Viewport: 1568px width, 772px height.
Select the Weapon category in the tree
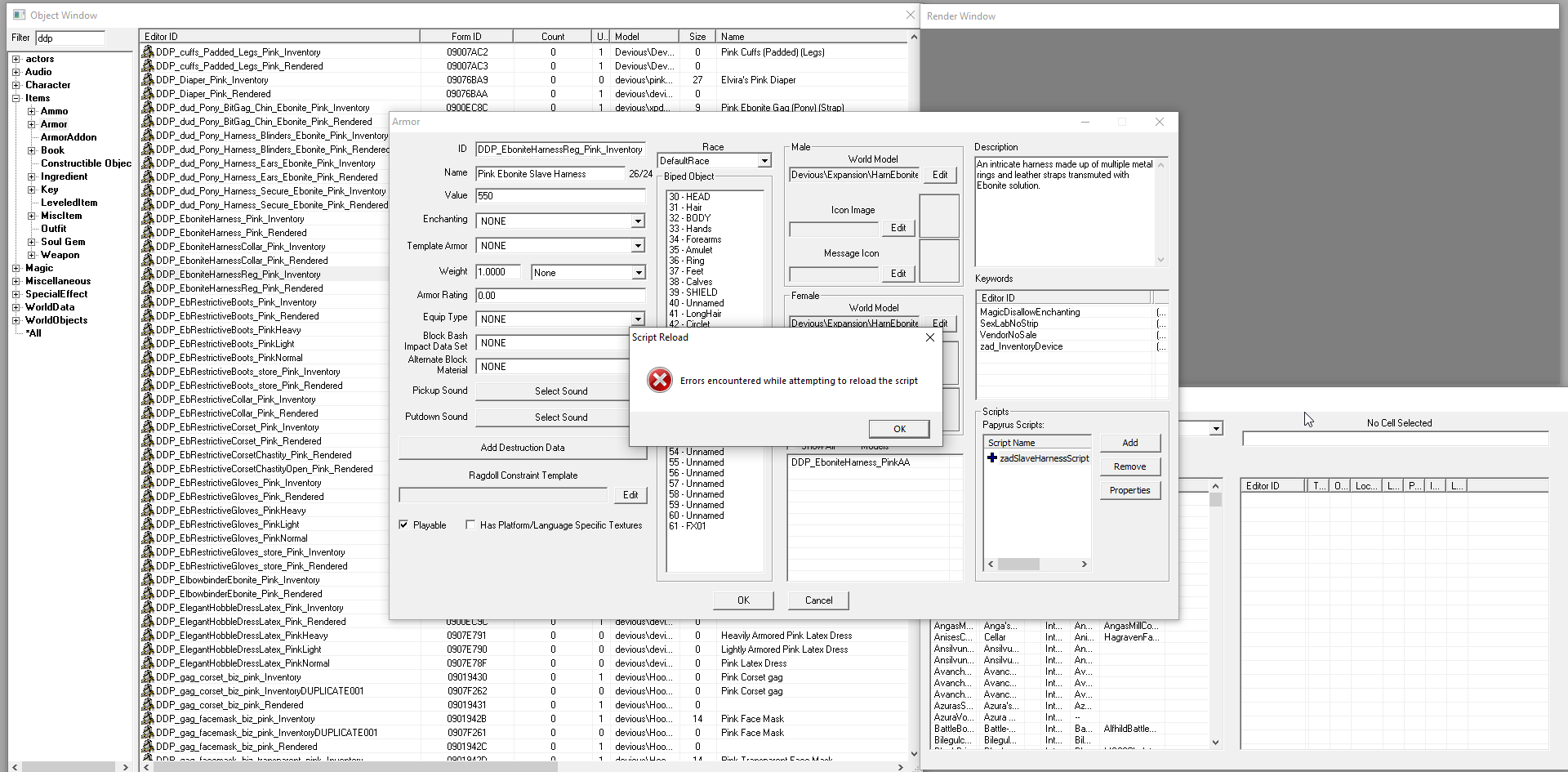(60, 255)
